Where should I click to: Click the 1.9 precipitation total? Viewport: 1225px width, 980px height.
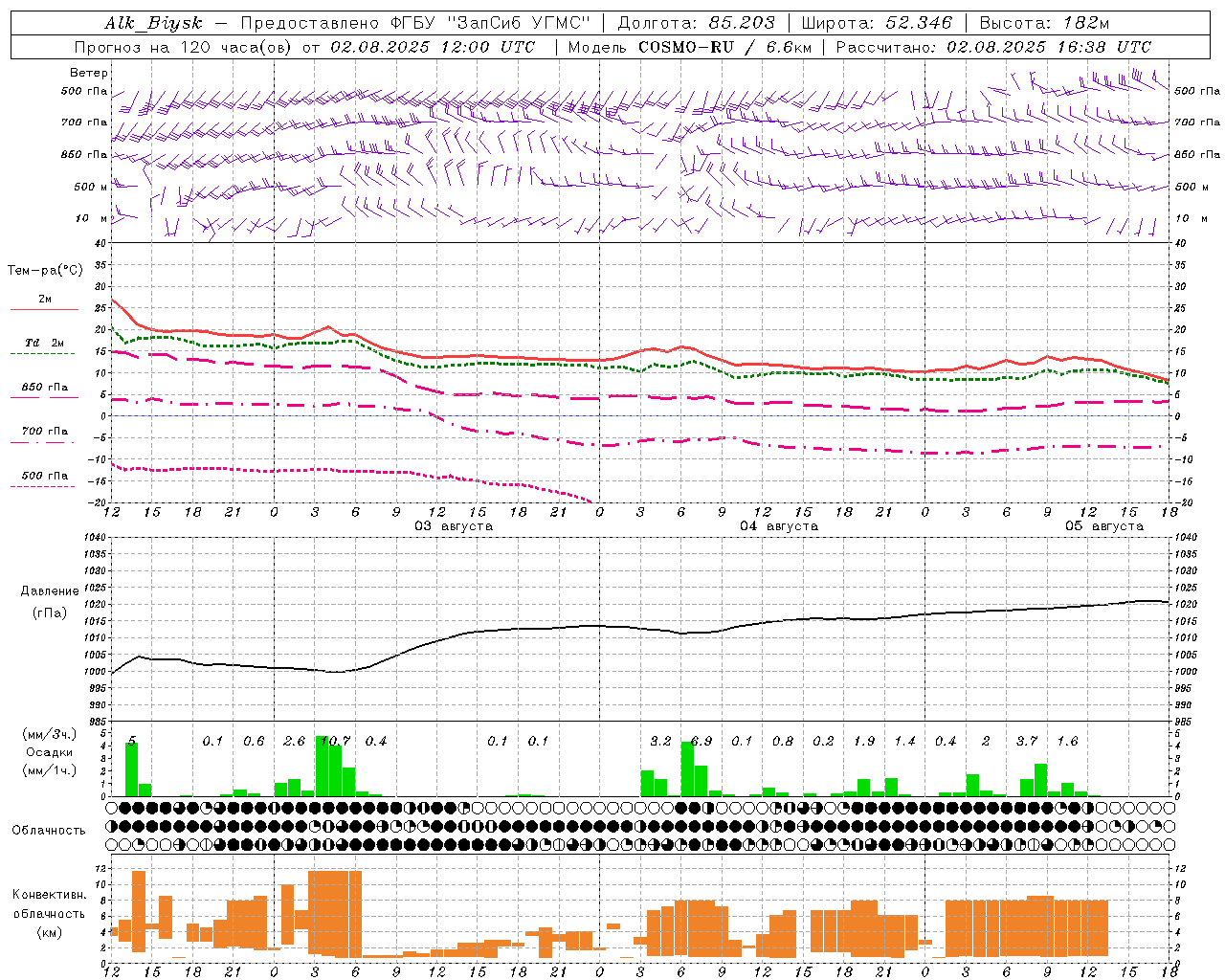tap(864, 742)
